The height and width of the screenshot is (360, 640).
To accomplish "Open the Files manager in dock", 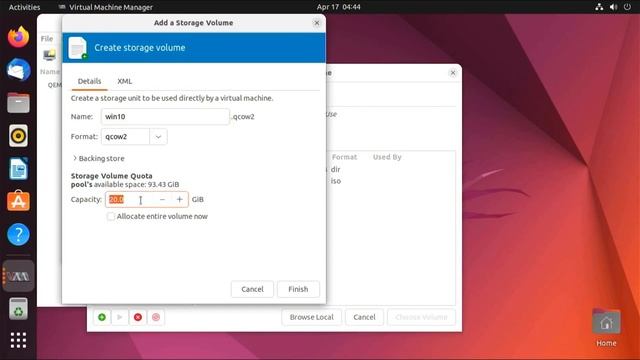I will 18,102.
